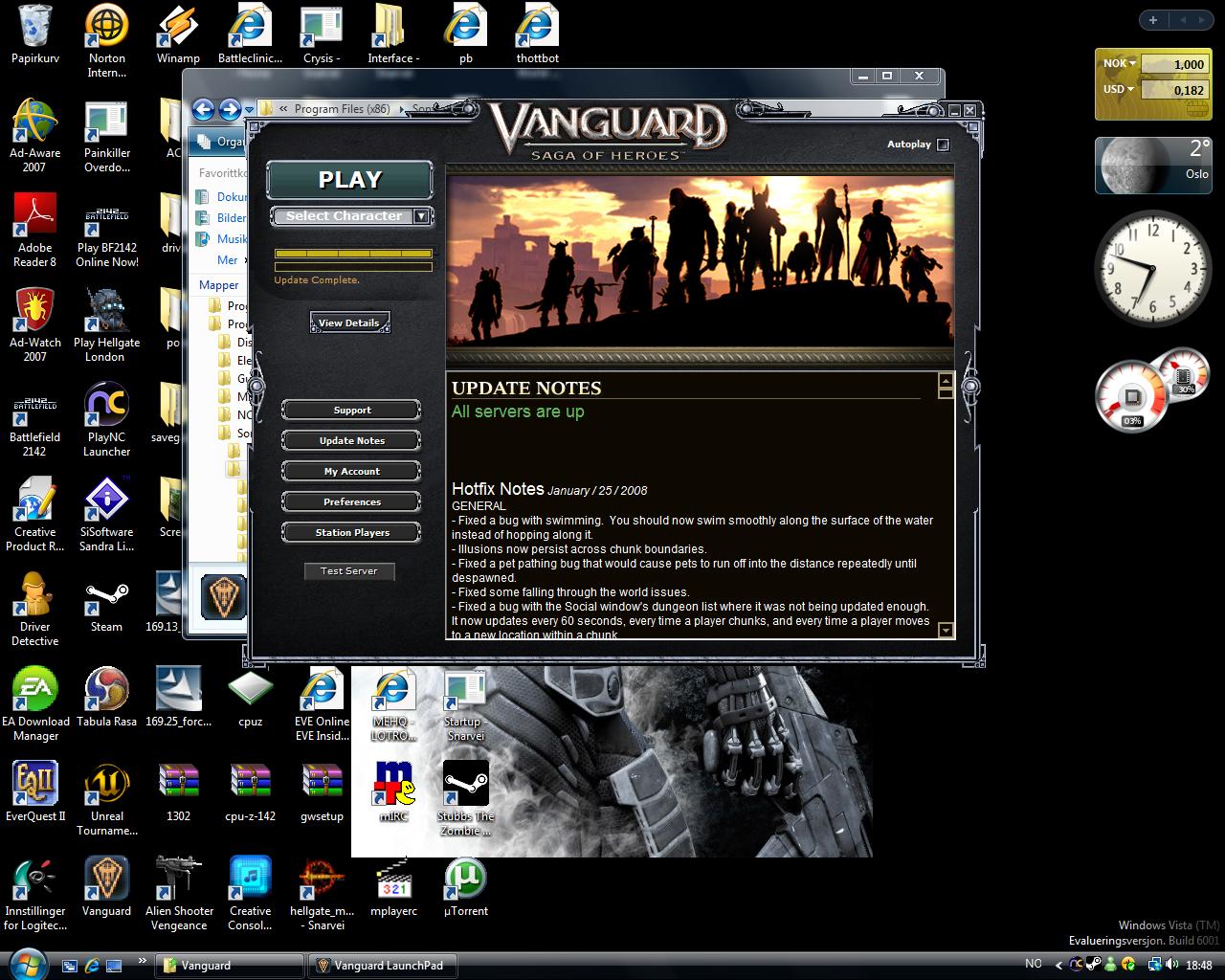Open the Update Notes section
The image size is (1225, 980).
coord(351,441)
